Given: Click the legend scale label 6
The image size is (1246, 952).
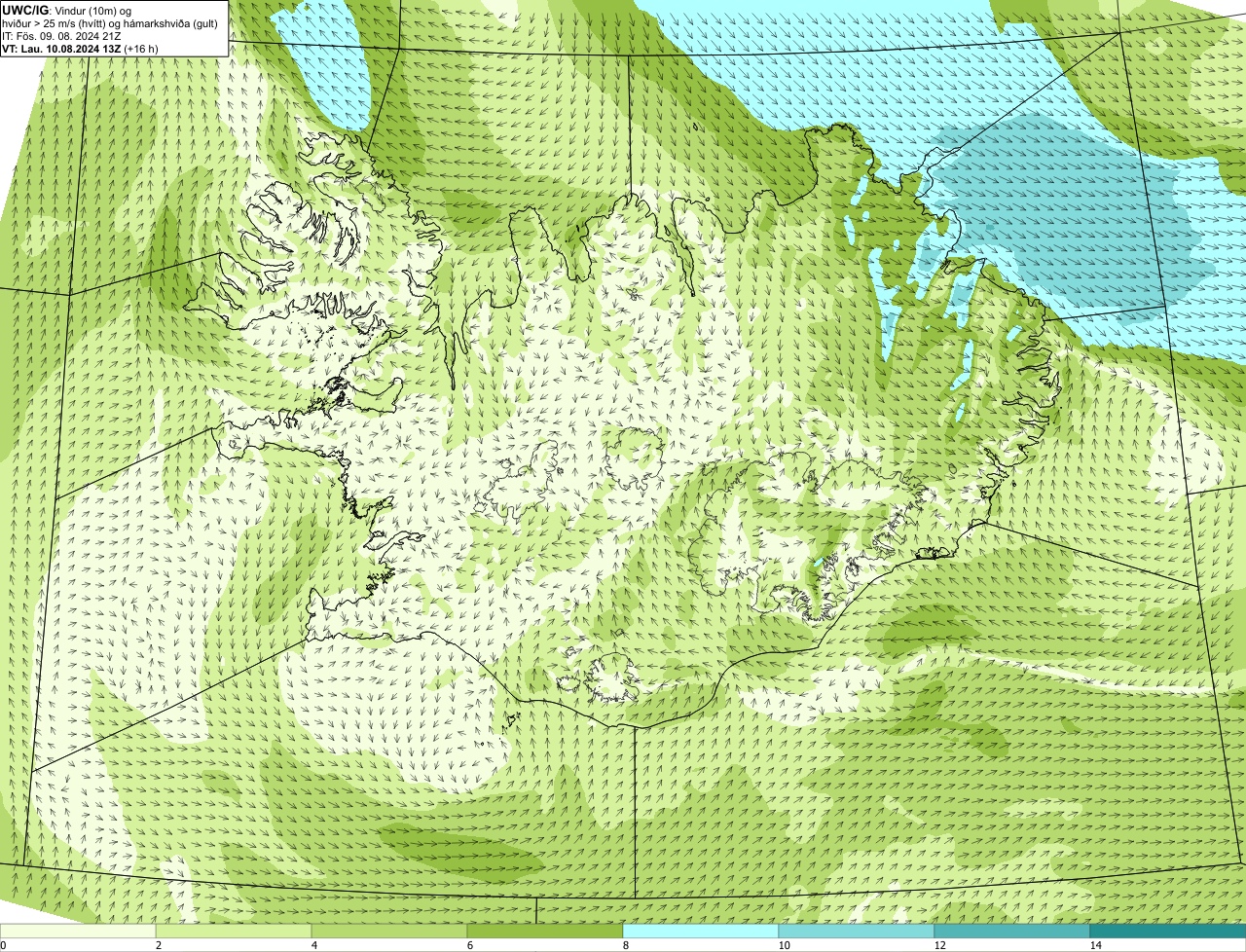Looking at the screenshot, I should pyautogui.click(x=468, y=945).
